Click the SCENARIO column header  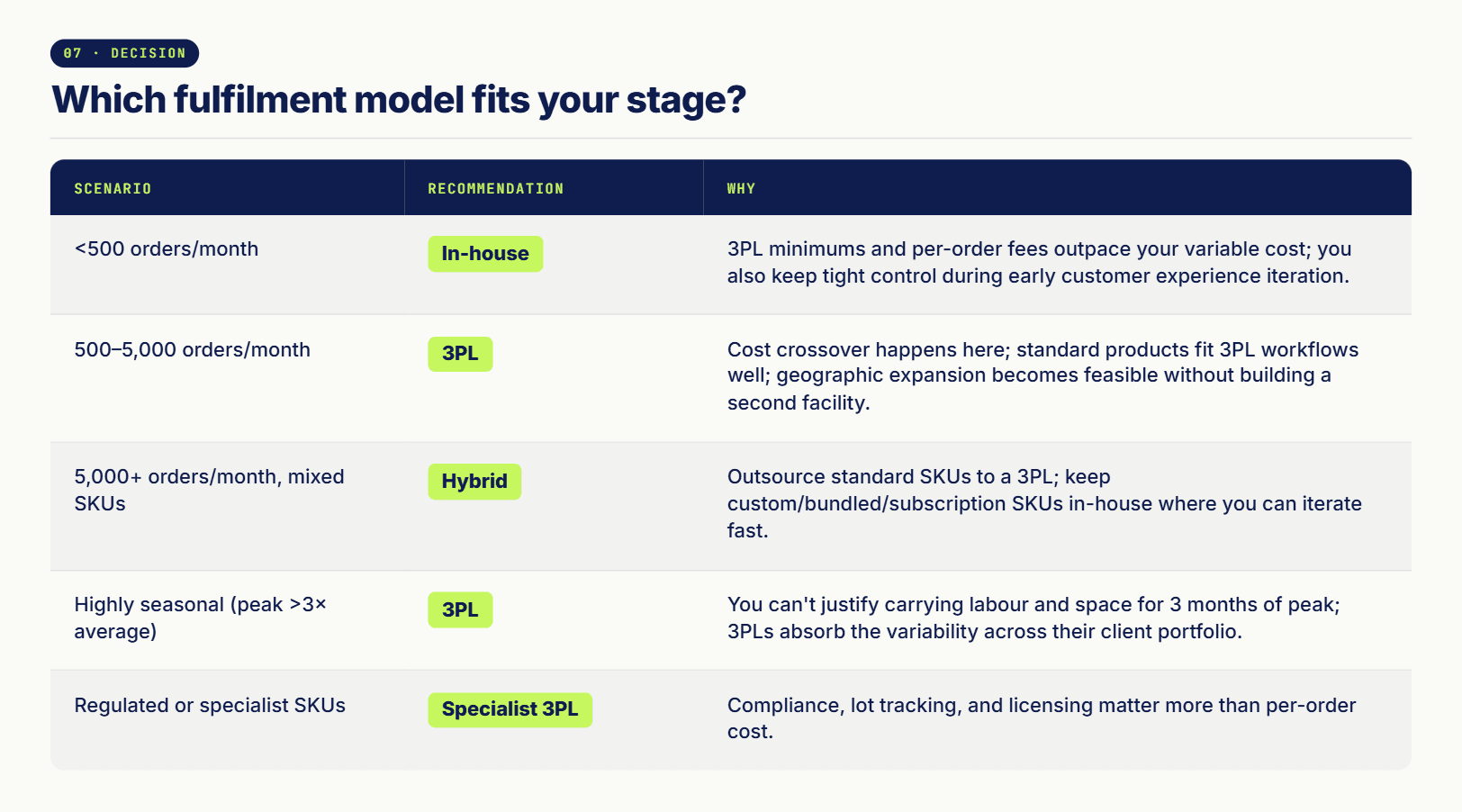pyautogui.click(x=113, y=189)
